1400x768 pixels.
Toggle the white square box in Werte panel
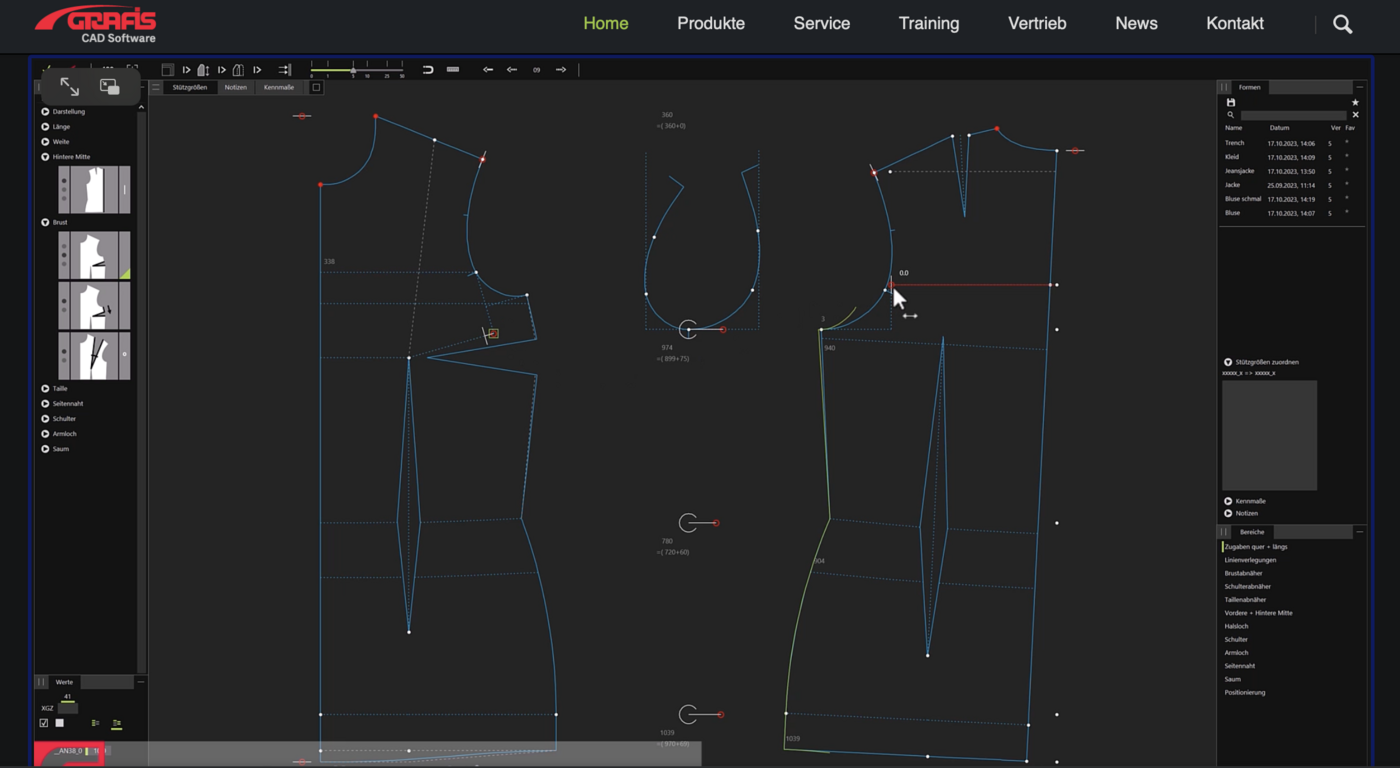point(60,723)
